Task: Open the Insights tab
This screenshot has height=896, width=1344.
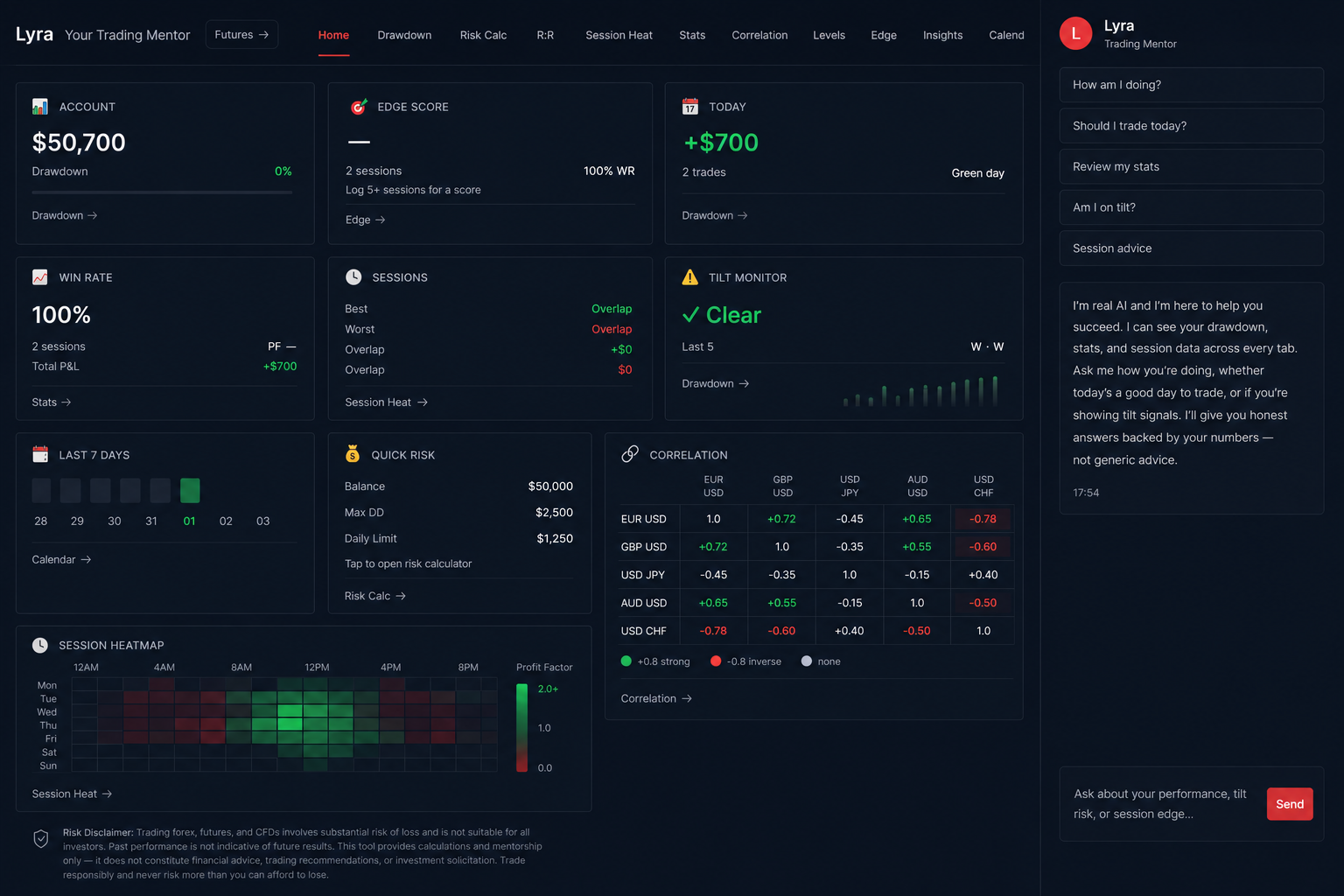Action: (942, 35)
